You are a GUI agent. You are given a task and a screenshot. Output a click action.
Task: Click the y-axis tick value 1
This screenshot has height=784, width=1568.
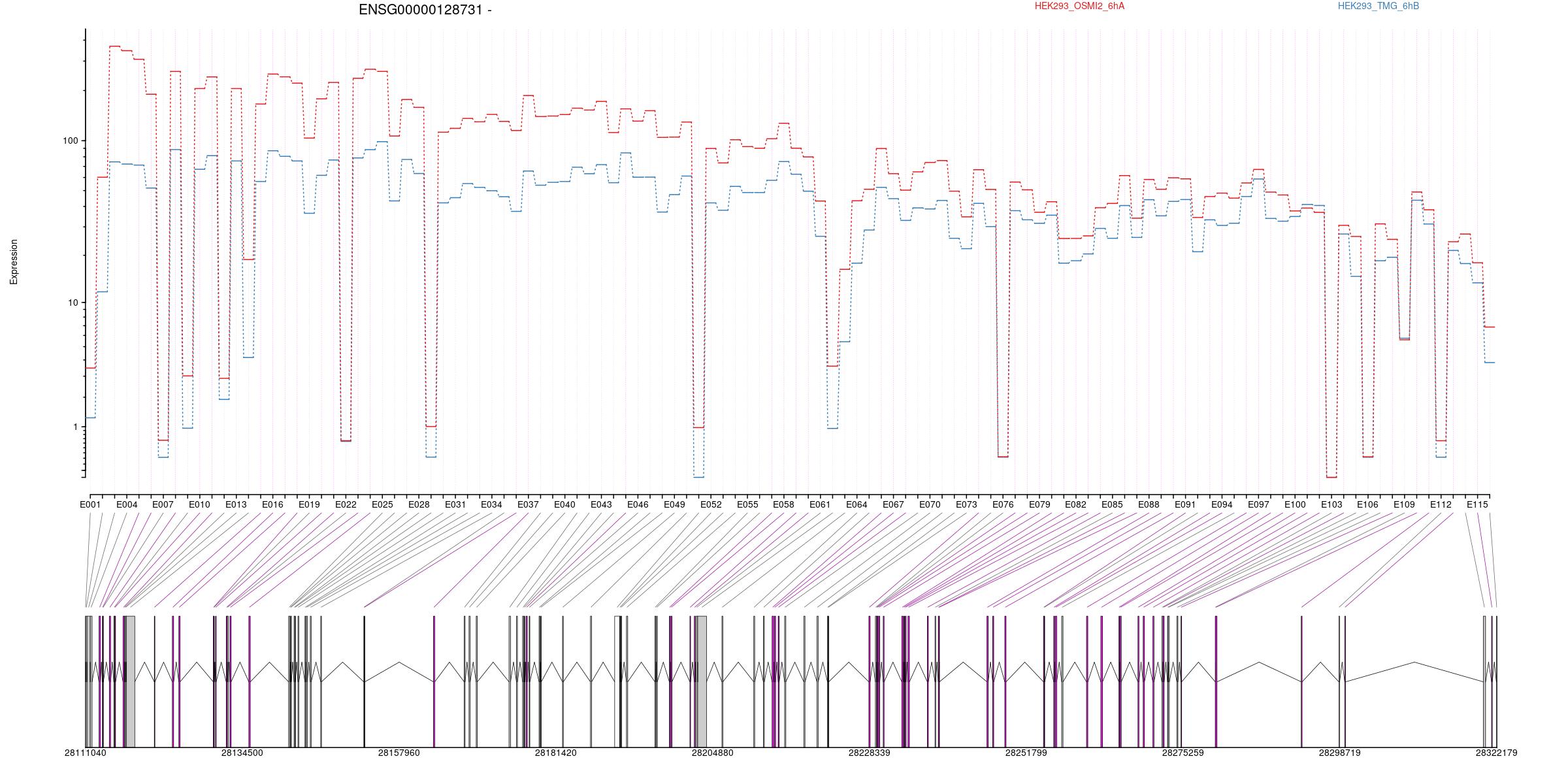pyautogui.click(x=75, y=427)
